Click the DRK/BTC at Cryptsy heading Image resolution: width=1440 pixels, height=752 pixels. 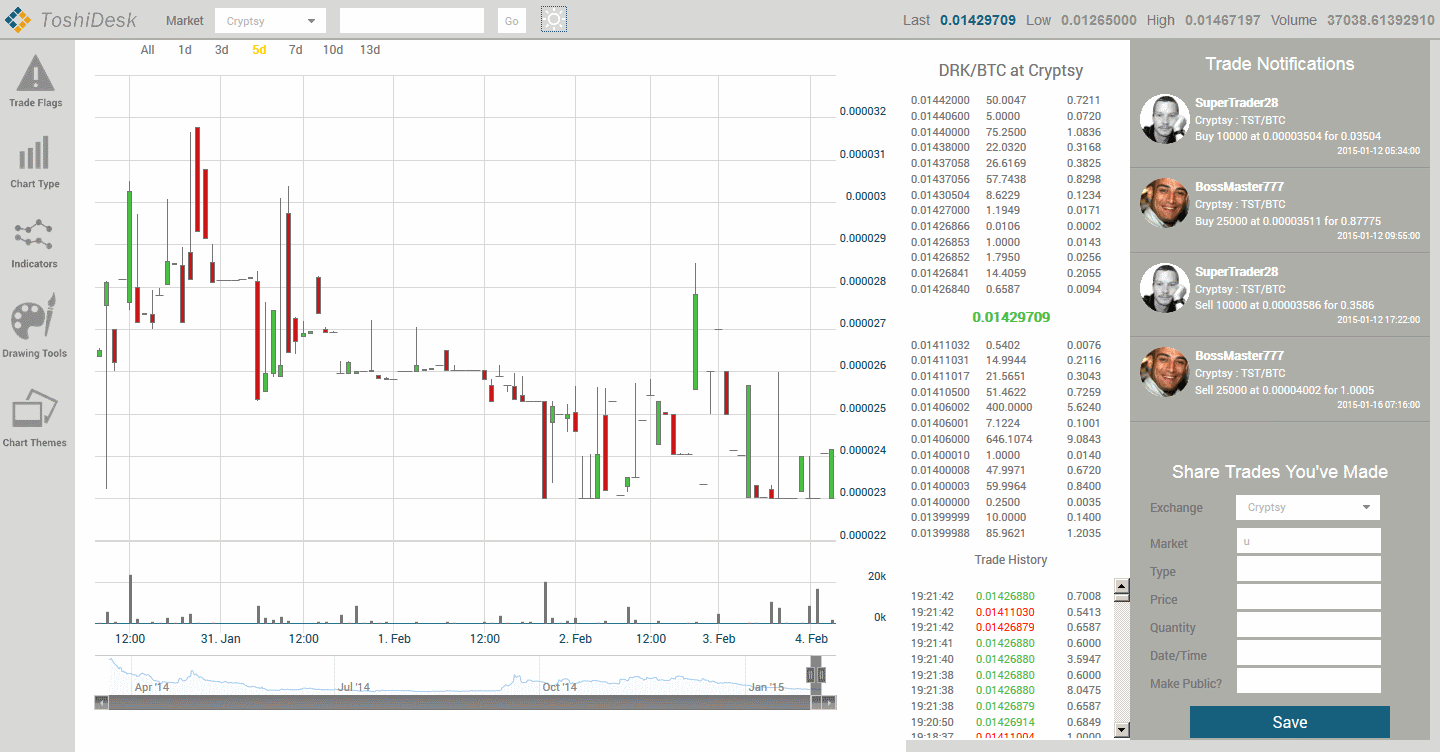(1010, 71)
